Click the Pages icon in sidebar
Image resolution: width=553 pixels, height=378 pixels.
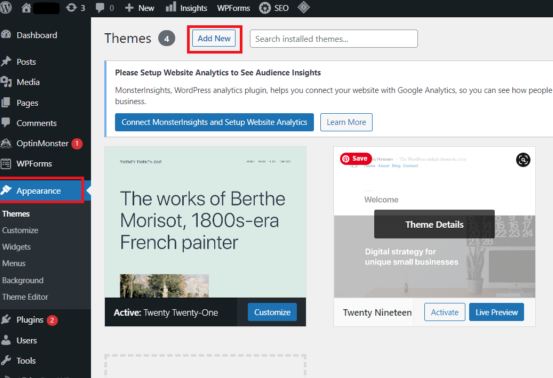(6, 103)
